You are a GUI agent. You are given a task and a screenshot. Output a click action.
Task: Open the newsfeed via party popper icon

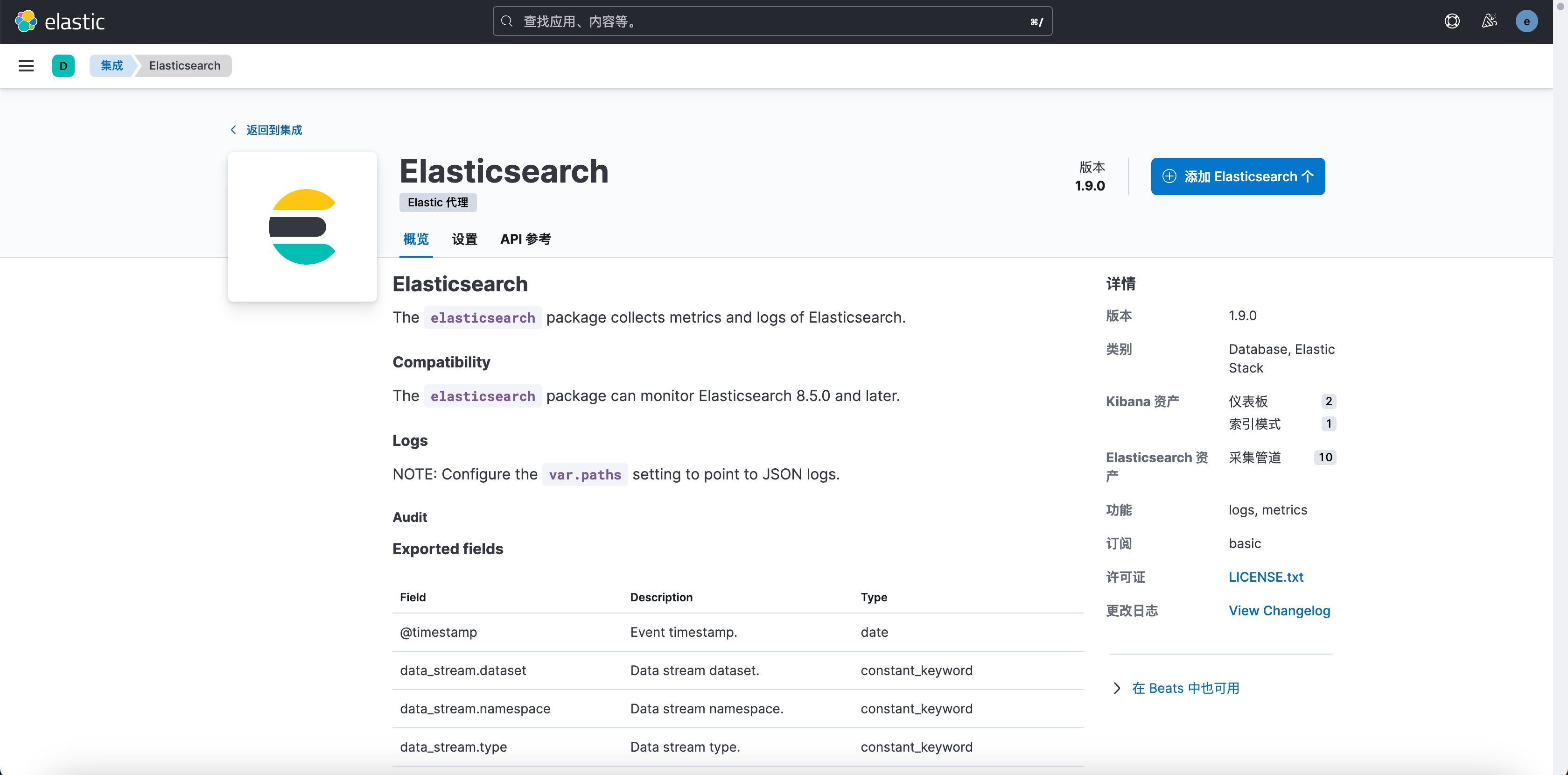[1490, 21]
